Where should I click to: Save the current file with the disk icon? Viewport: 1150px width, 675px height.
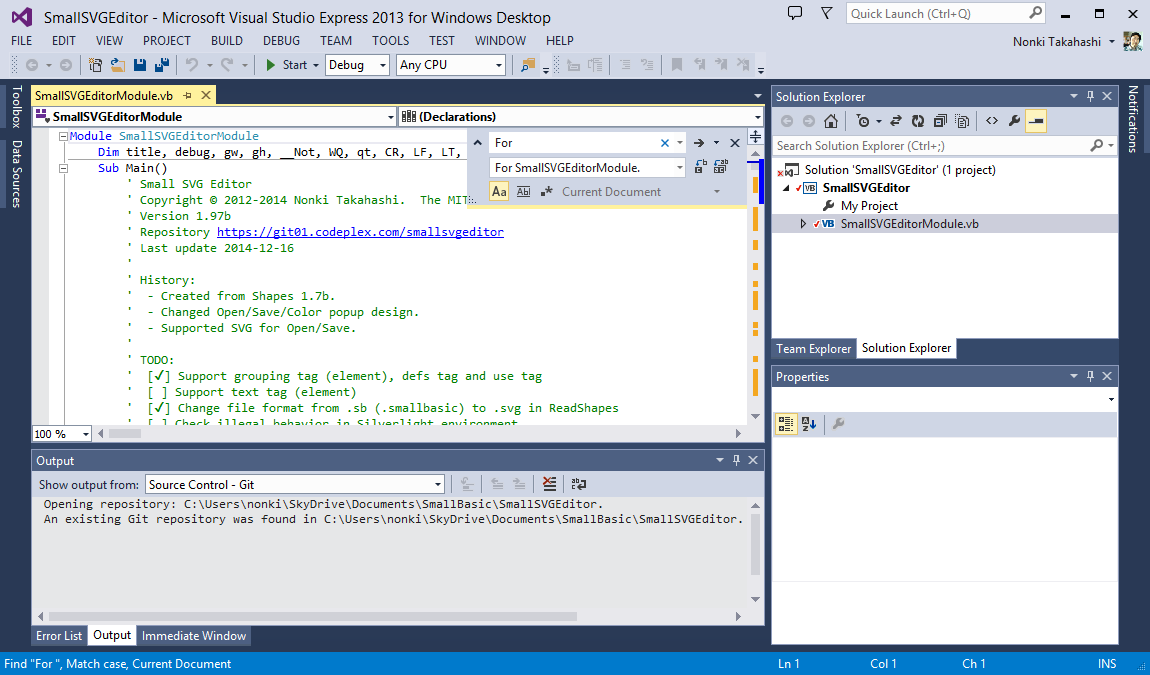pos(139,65)
